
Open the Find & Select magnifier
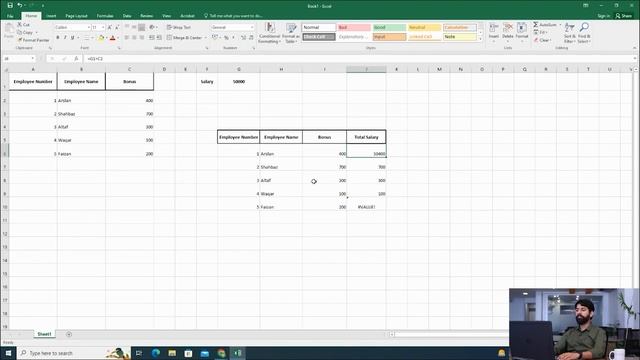584,33
